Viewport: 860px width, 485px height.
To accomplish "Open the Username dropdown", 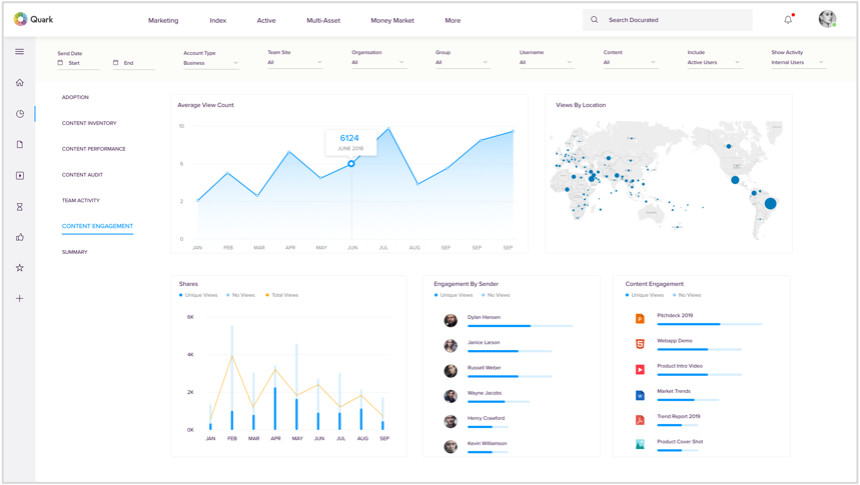I will pyautogui.click(x=546, y=63).
